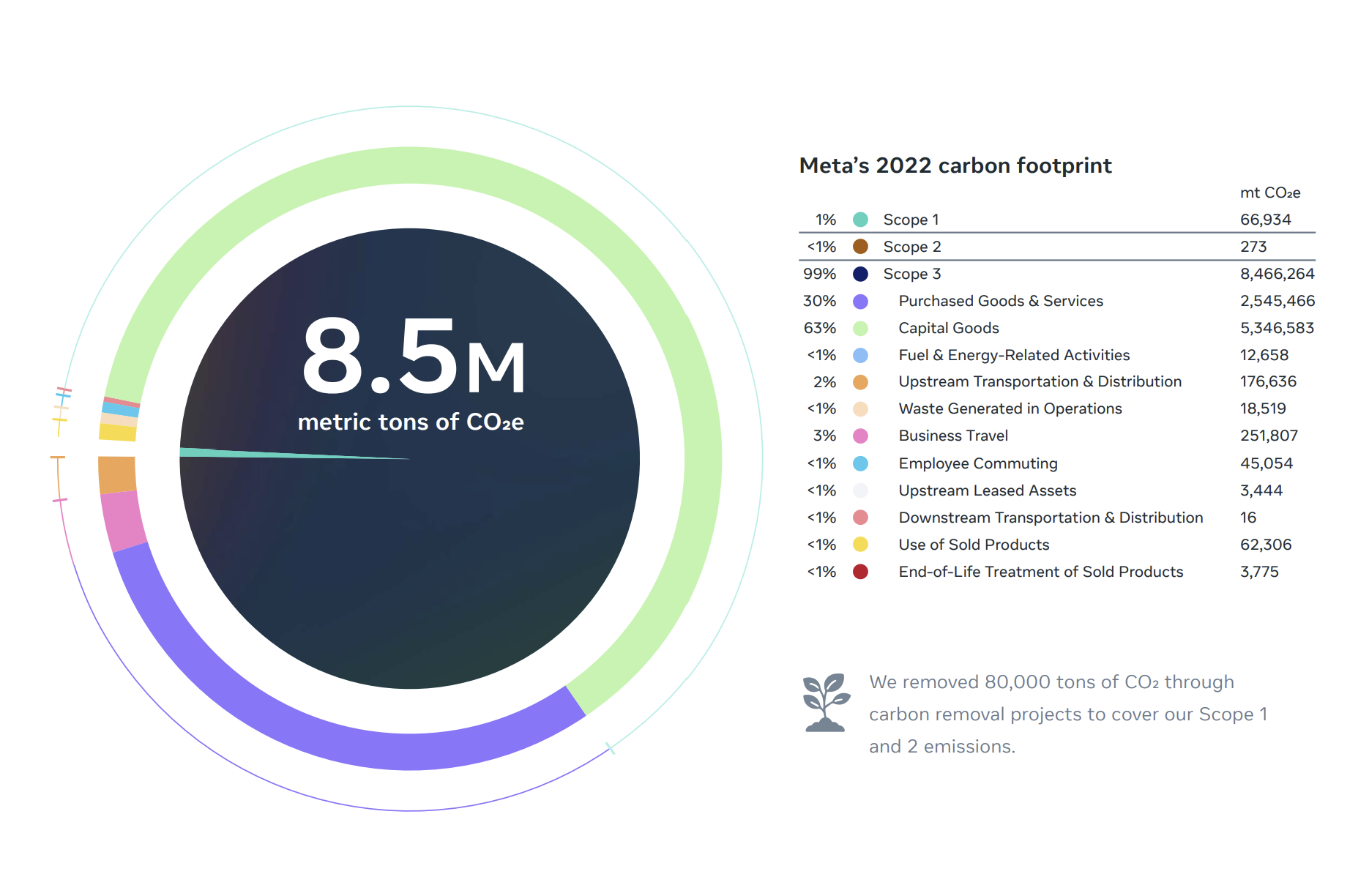Click the salmon Downstream Transportation legend dot
Image resolution: width=1369 pixels, height=896 pixels.
(860, 518)
